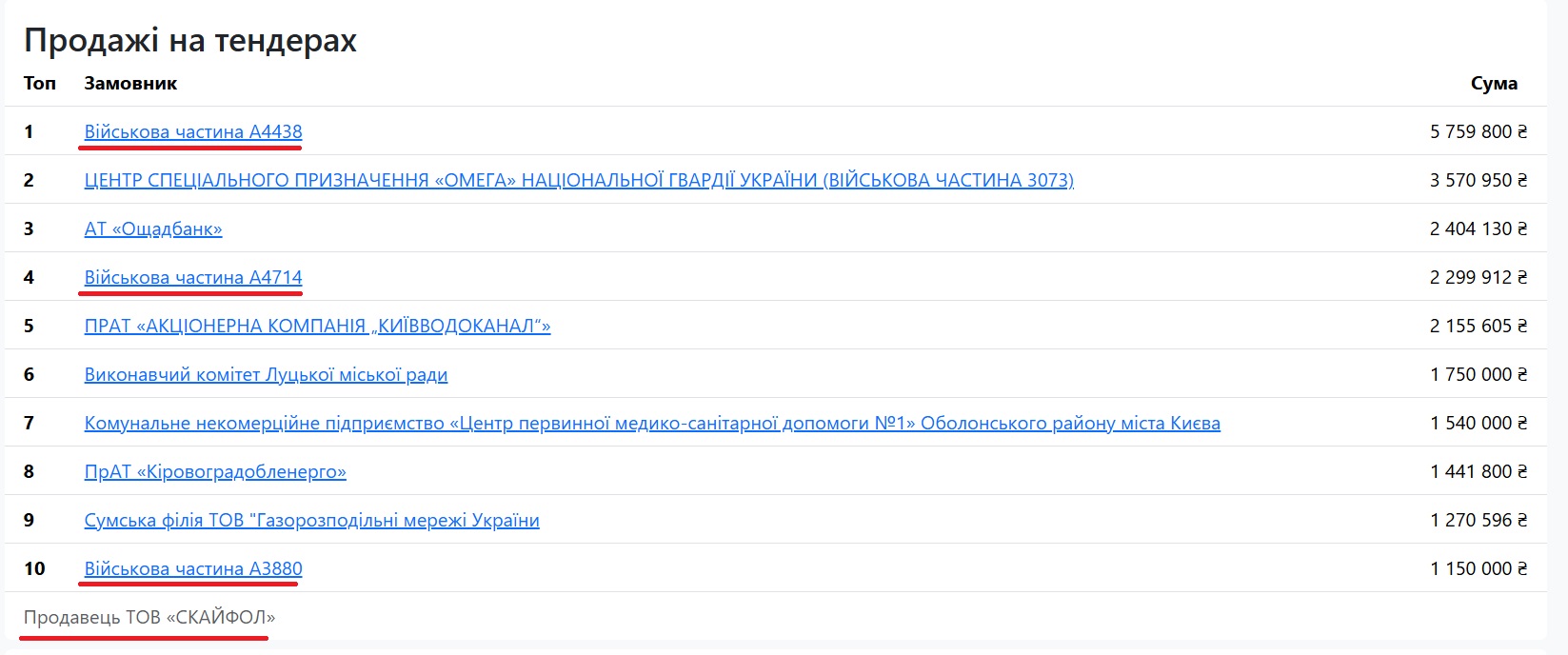Click the АТ «Ощадбанк» link

(153, 228)
